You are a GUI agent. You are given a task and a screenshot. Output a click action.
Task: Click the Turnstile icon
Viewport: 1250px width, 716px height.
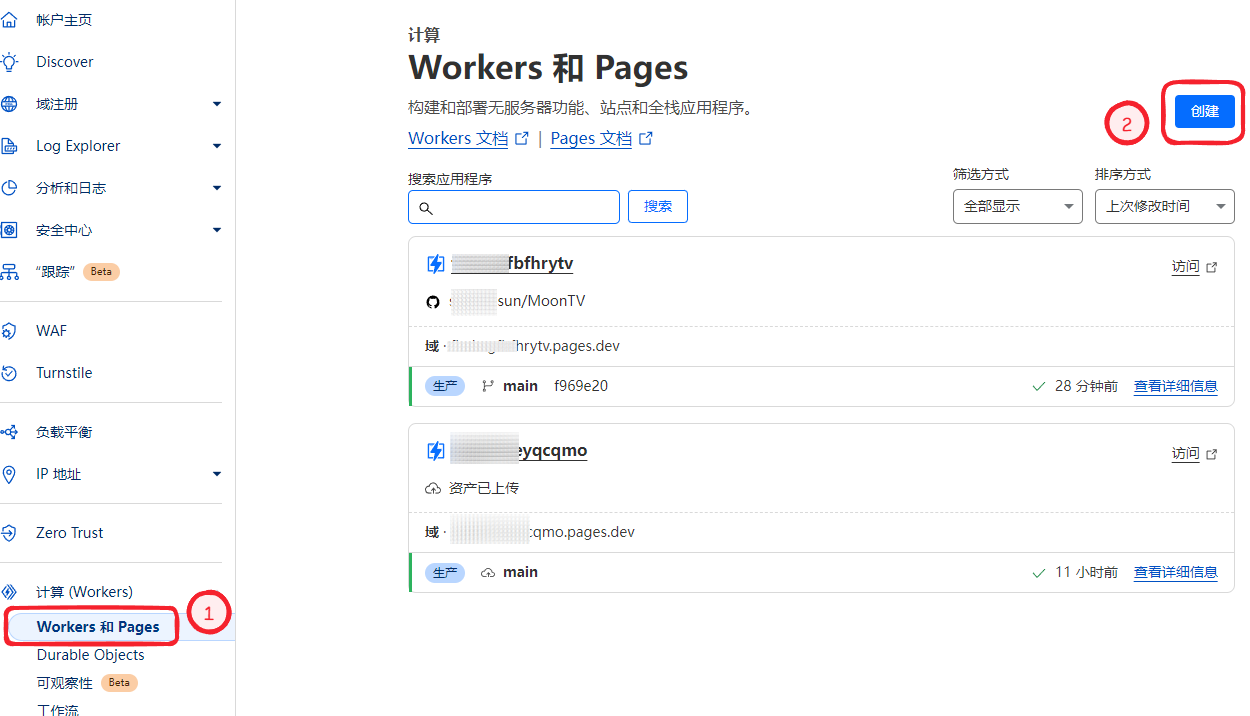[x=9, y=373]
